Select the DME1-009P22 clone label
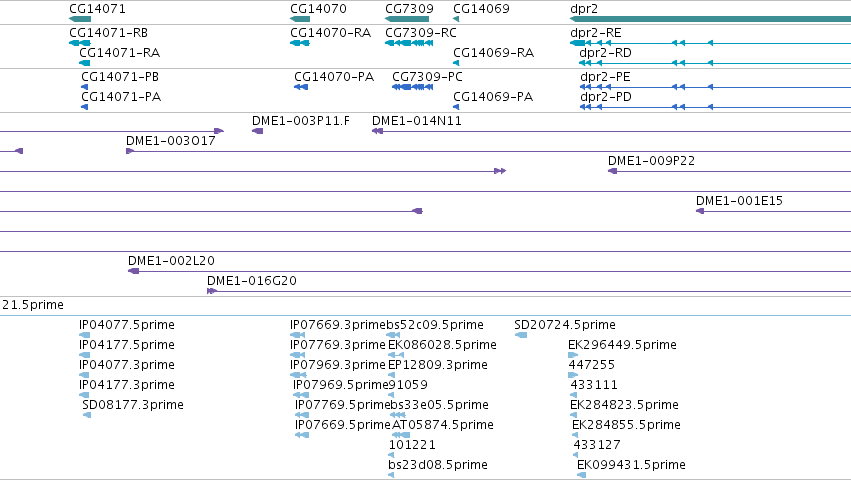Screen dimensions: 851x480 tap(651, 161)
